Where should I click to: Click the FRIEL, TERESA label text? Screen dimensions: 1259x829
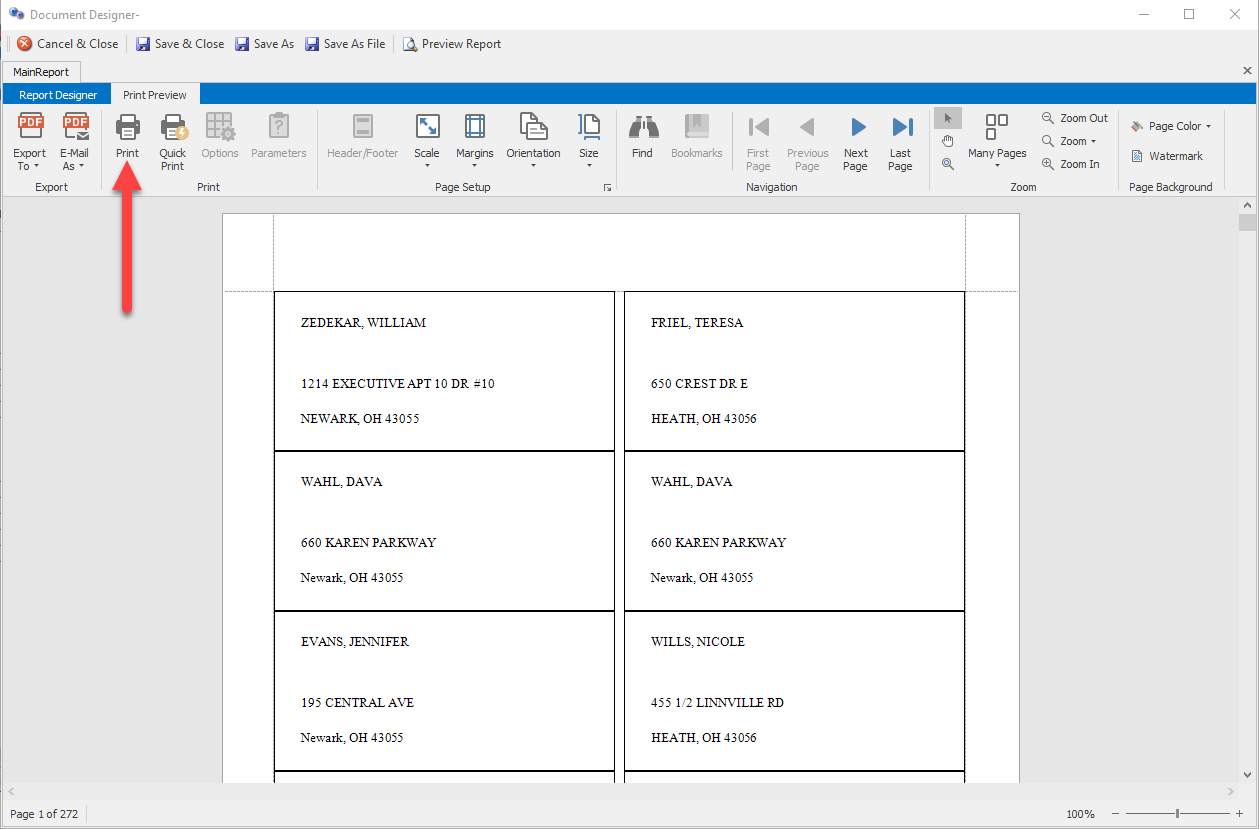point(697,323)
